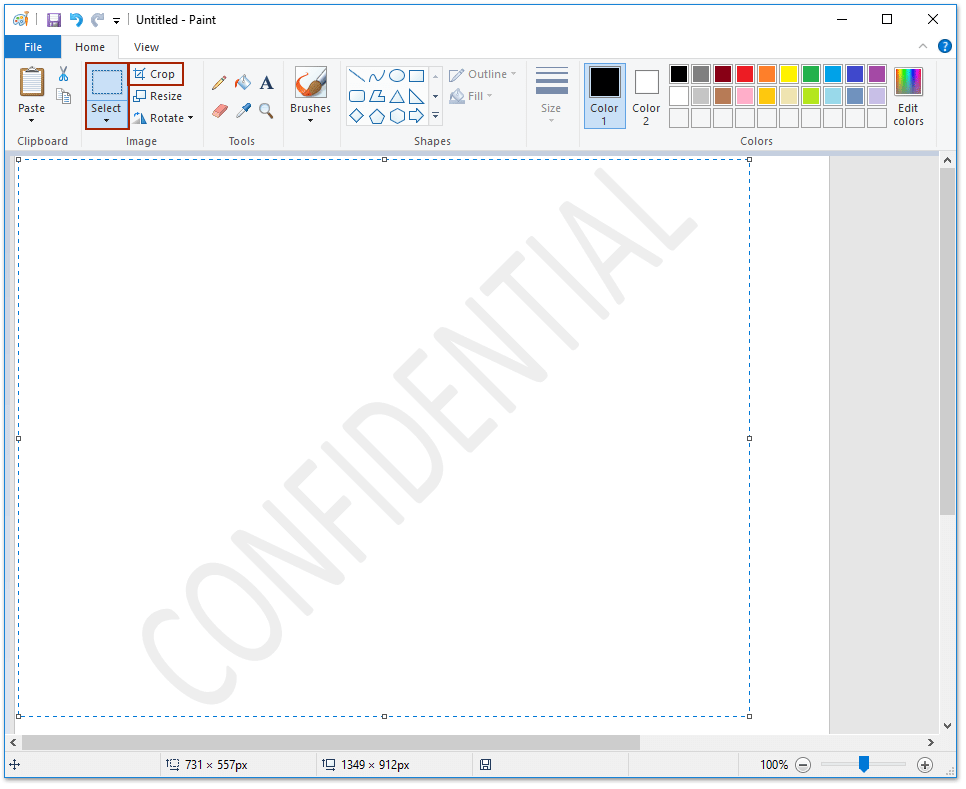The width and height of the screenshot is (966, 789).
Task: Open the File menu
Action: [33, 47]
